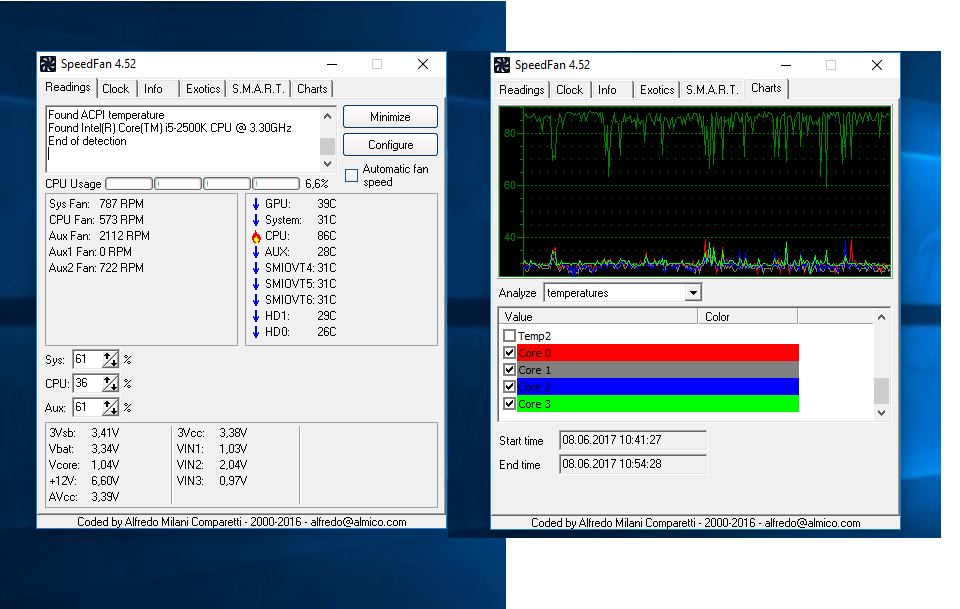Click the CPU fan percentage field
This screenshot has width=960, height=609.
(x=88, y=384)
